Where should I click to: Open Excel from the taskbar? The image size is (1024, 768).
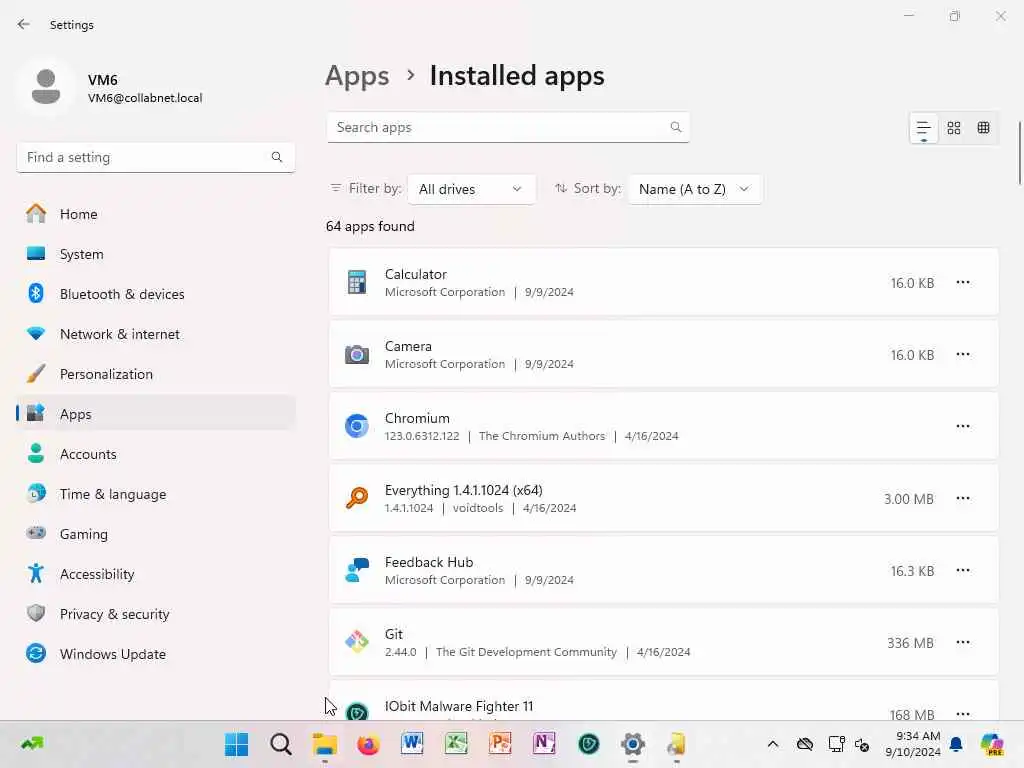[456, 744]
